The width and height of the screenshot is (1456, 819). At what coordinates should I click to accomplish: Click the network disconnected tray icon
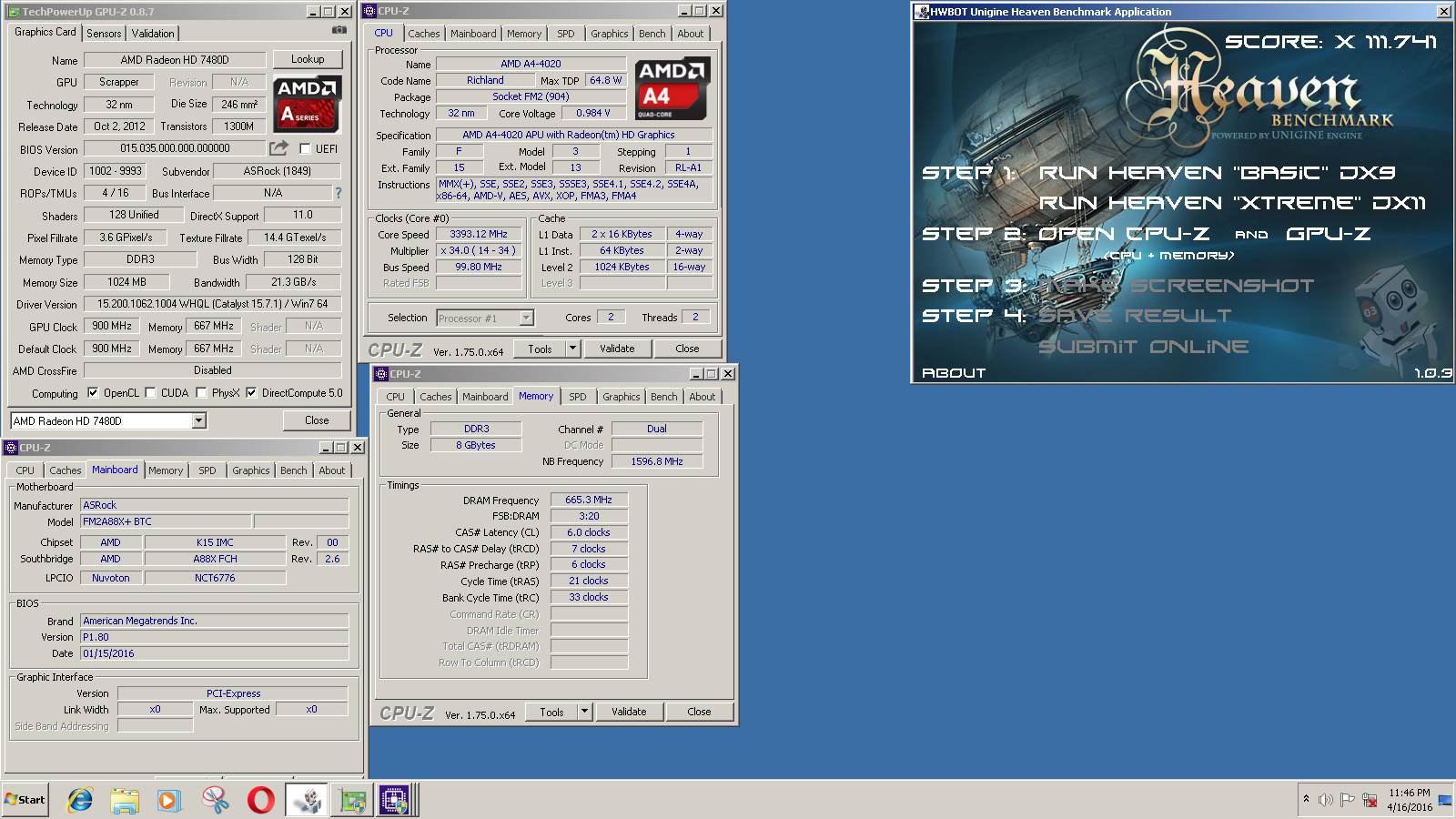pyautogui.click(x=1370, y=800)
